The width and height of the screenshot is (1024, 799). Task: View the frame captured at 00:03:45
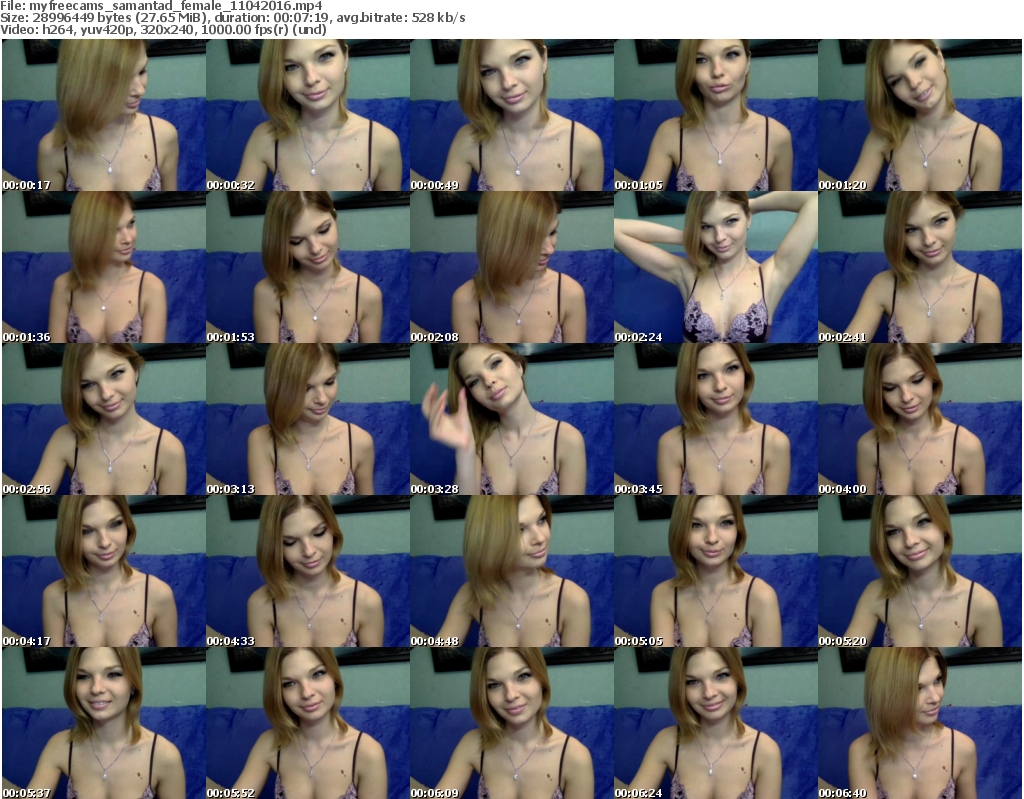[x=716, y=419]
